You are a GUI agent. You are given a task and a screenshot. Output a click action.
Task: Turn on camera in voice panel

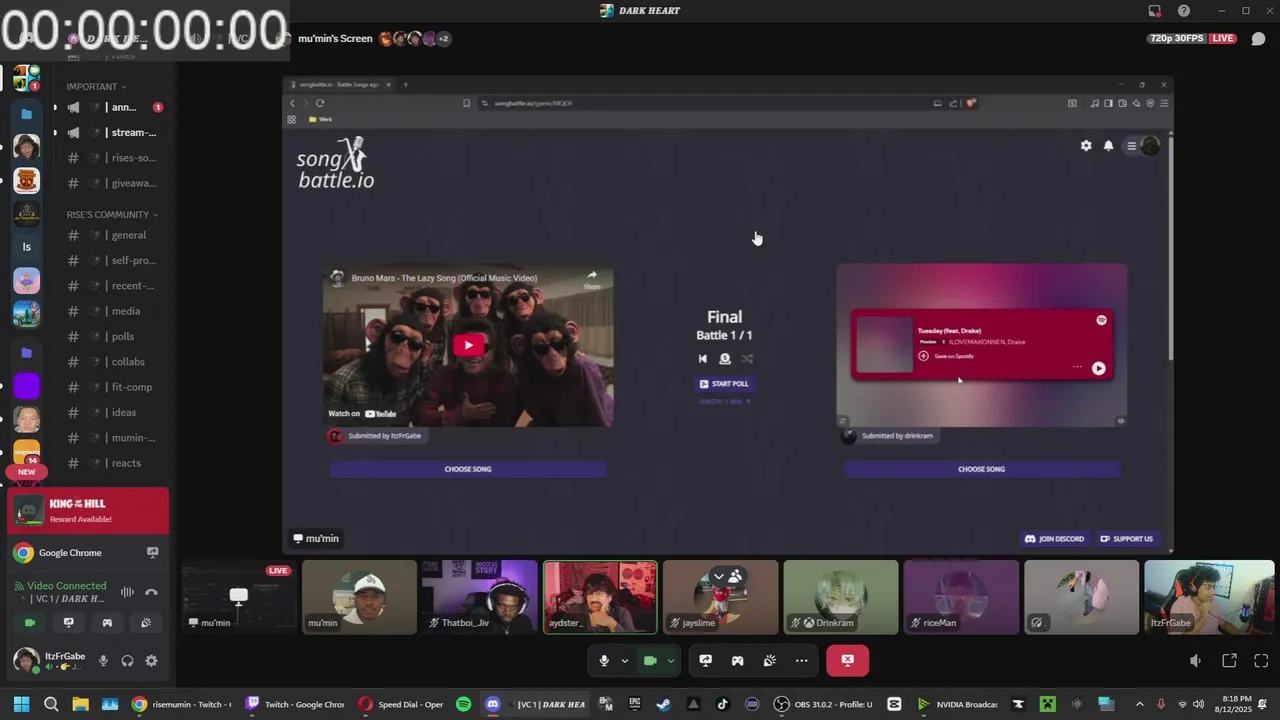(30, 622)
